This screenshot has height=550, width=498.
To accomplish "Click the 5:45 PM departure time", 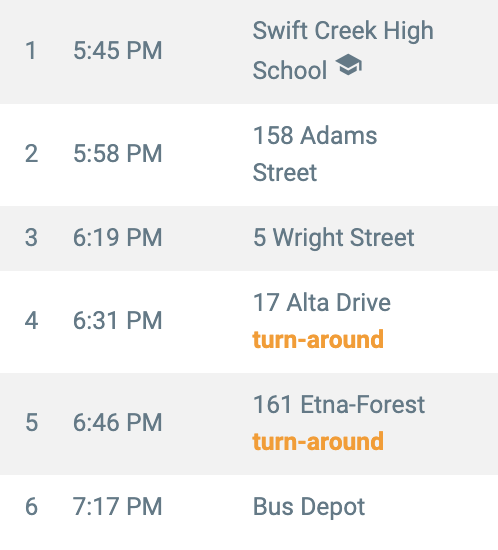I will [117, 50].
